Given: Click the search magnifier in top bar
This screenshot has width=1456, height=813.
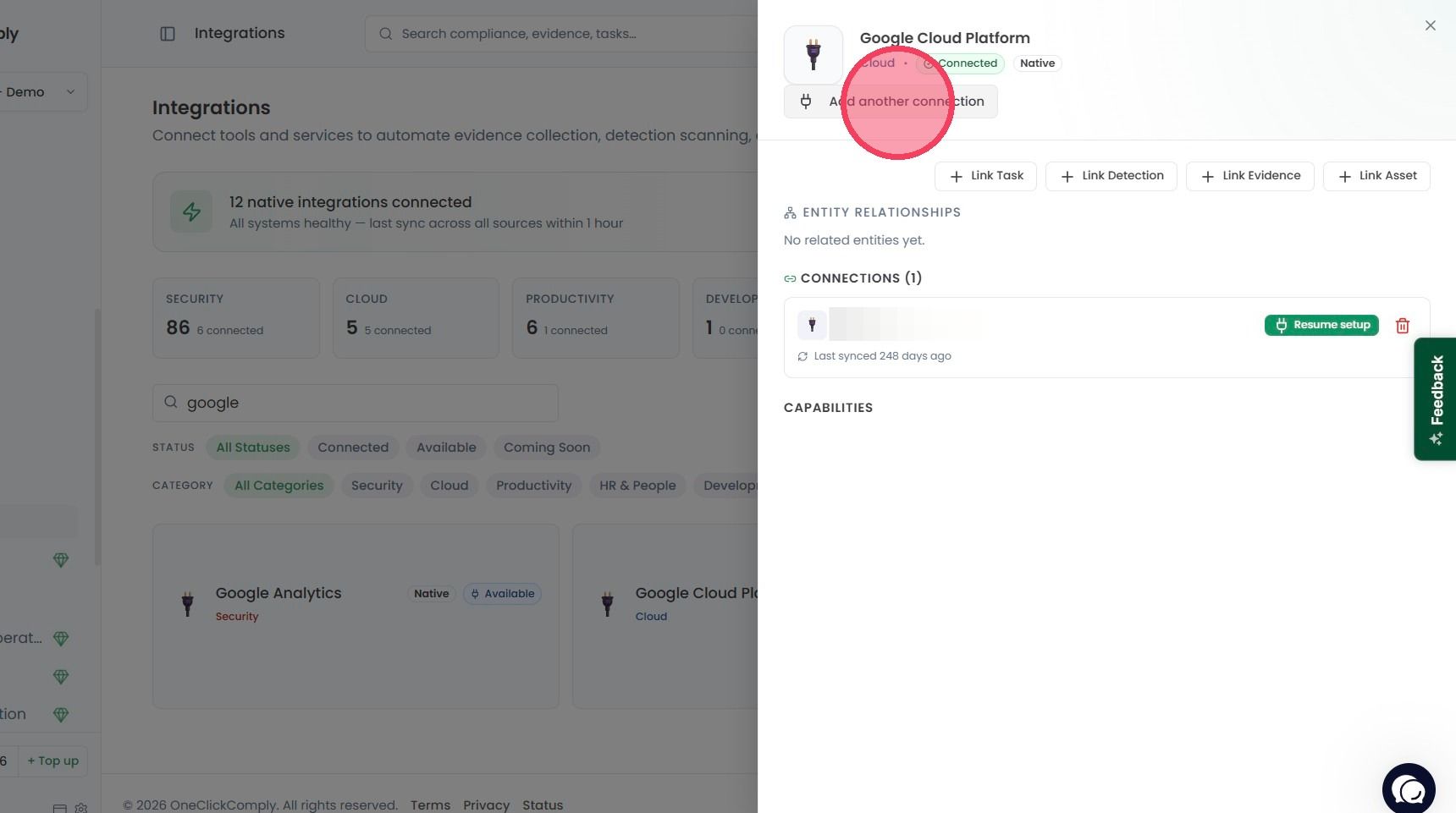Looking at the screenshot, I should pos(385,34).
